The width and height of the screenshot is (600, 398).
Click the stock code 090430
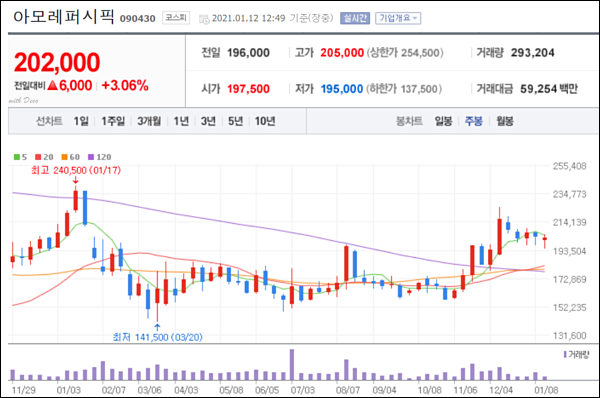click(x=138, y=18)
